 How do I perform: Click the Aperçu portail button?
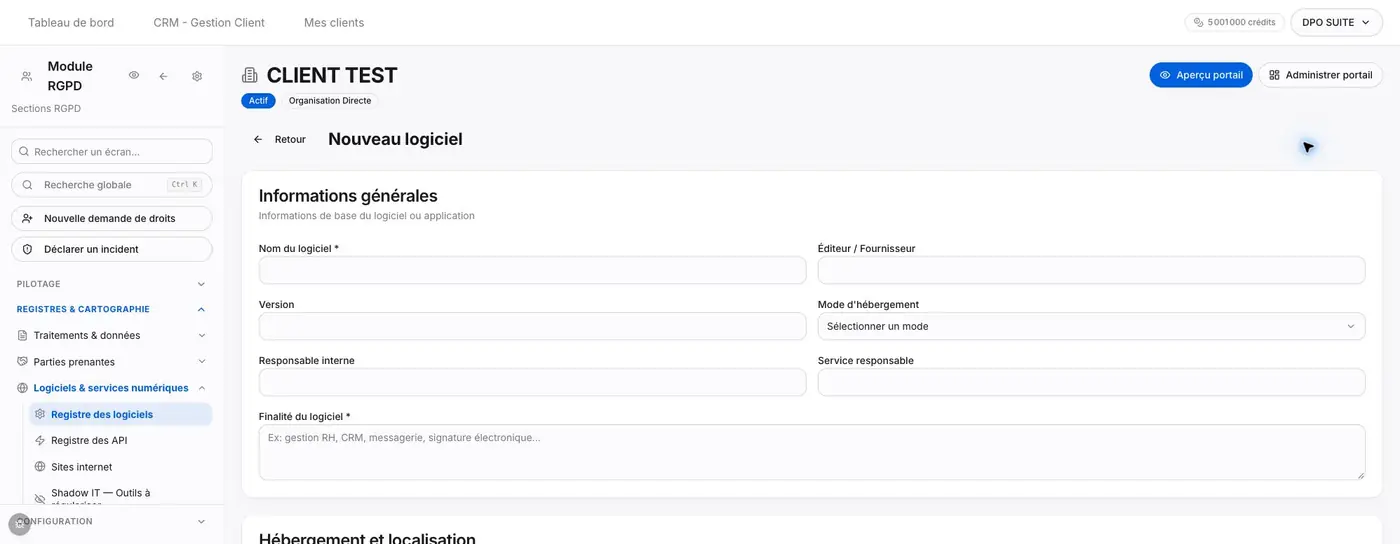[1200, 75]
